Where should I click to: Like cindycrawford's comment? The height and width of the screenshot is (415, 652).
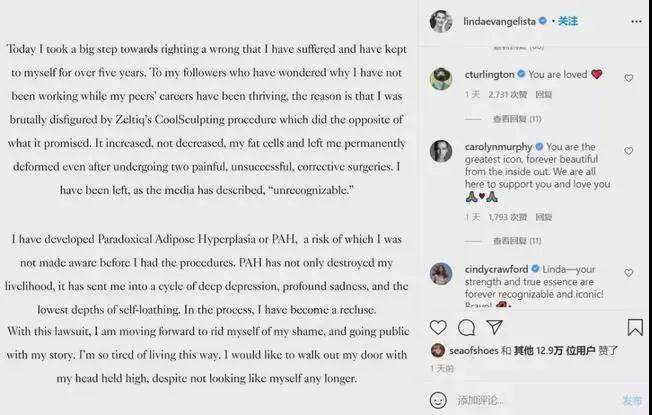[x=628, y=272]
